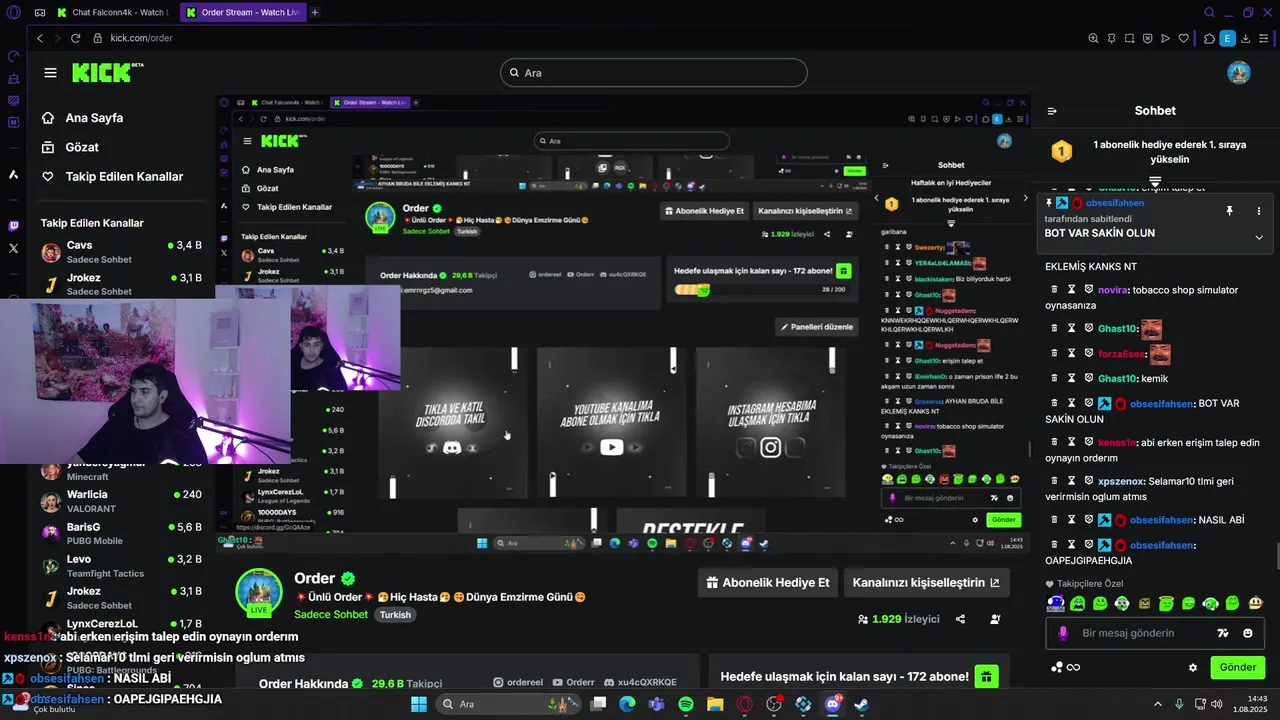The width and height of the screenshot is (1280, 720).
Task: Click the microphone icon in message box
Action: (x=1062, y=633)
